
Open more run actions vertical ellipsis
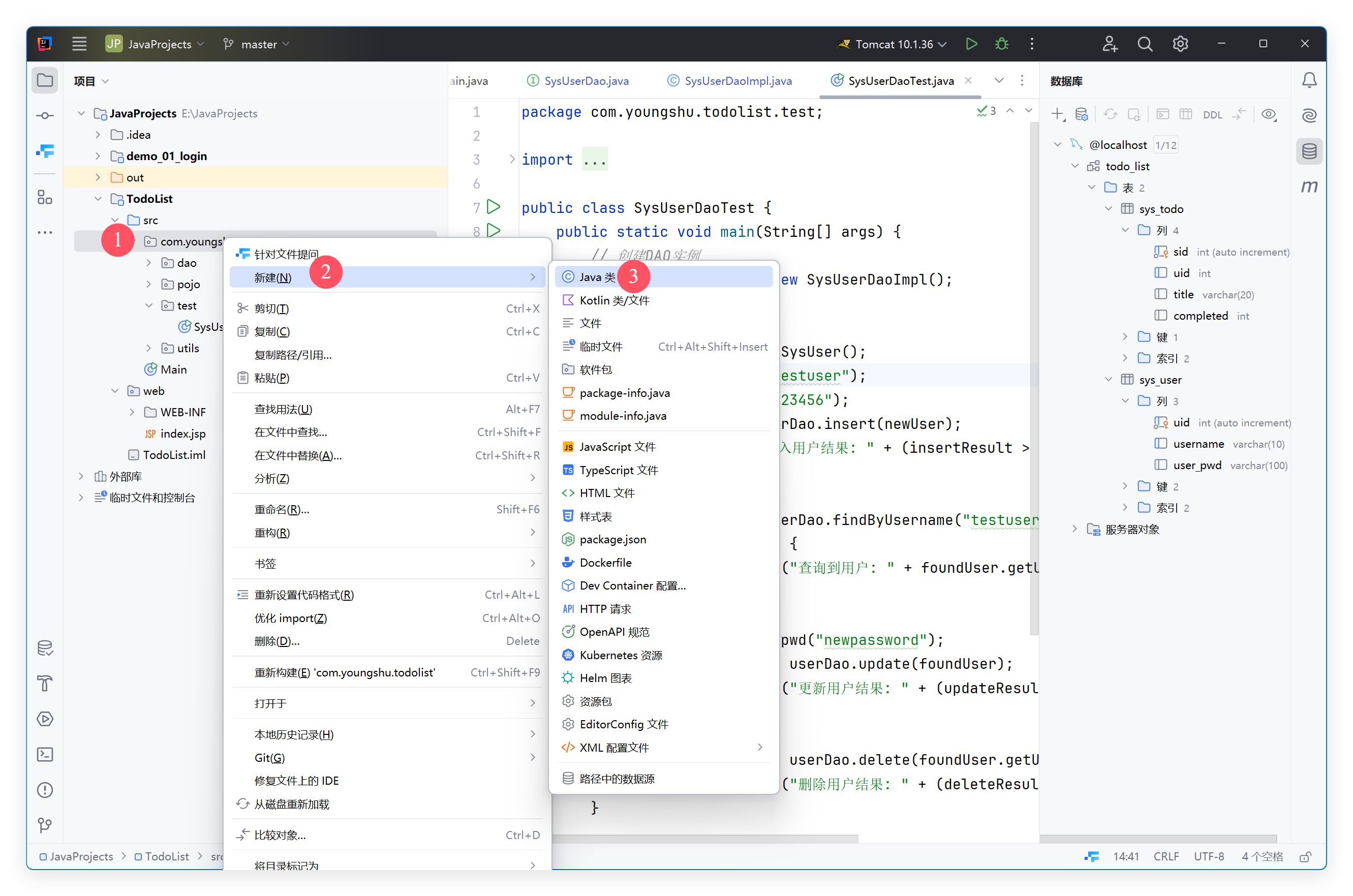click(x=1031, y=44)
